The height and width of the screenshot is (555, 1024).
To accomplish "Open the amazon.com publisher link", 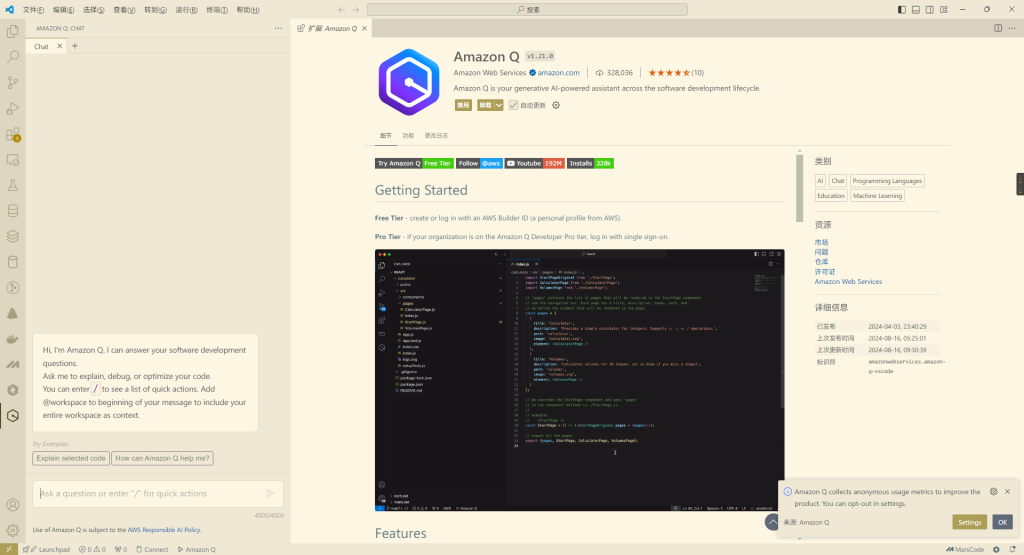I will [x=558, y=72].
